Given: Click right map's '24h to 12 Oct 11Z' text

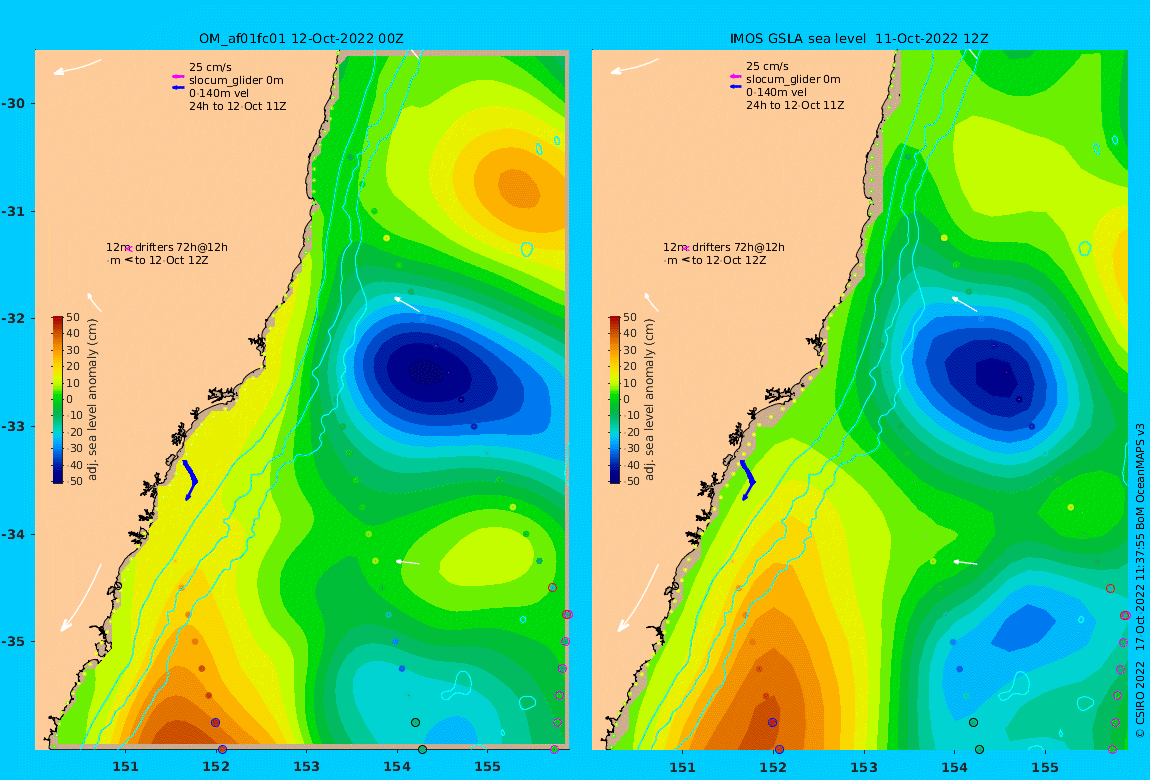Looking at the screenshot, I should click(x=795, y=106).
